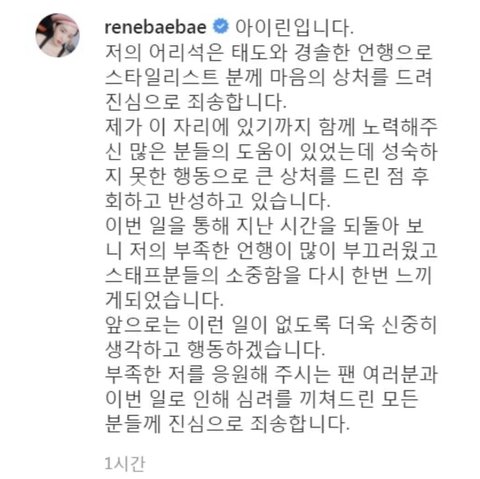Screen dimensions: 480x479
Task: Click the final line starting 분들께
Action: tap(227, 424)
